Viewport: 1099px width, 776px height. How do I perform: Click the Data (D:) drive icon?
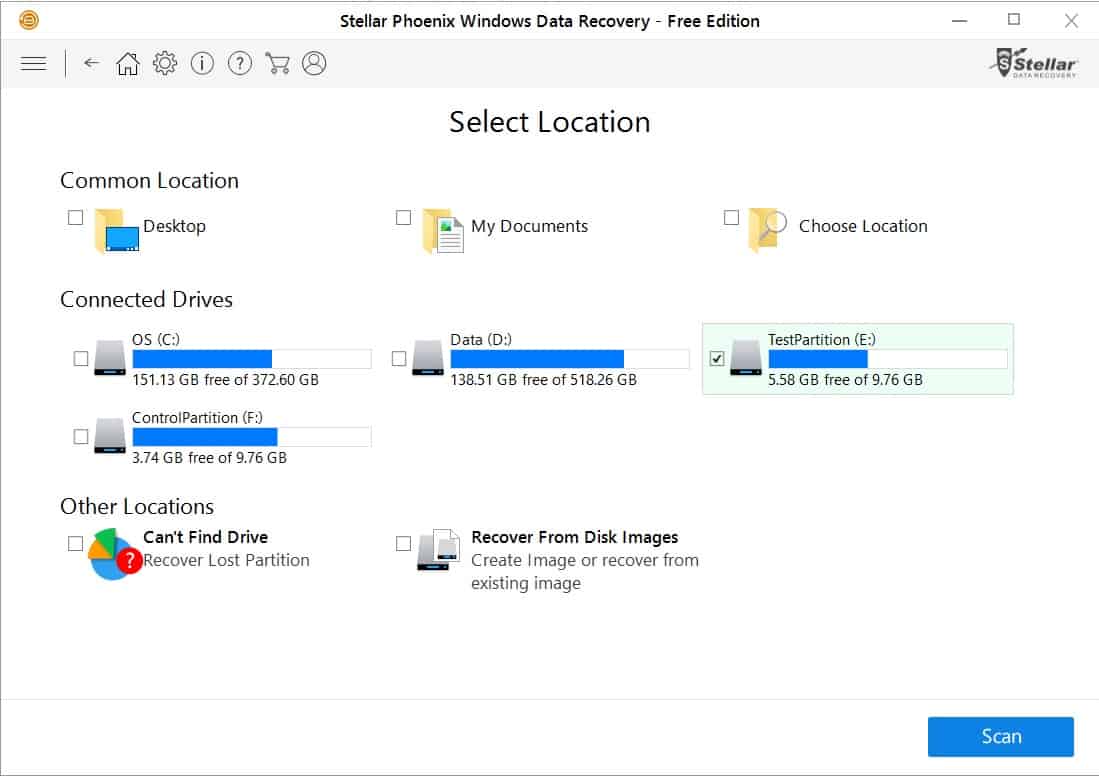428,358
